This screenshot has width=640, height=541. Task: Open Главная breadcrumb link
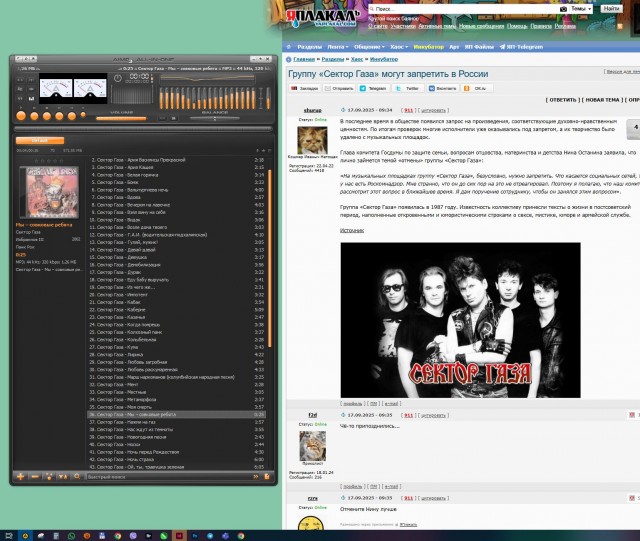pyautogui.click(x=304, y=59)
